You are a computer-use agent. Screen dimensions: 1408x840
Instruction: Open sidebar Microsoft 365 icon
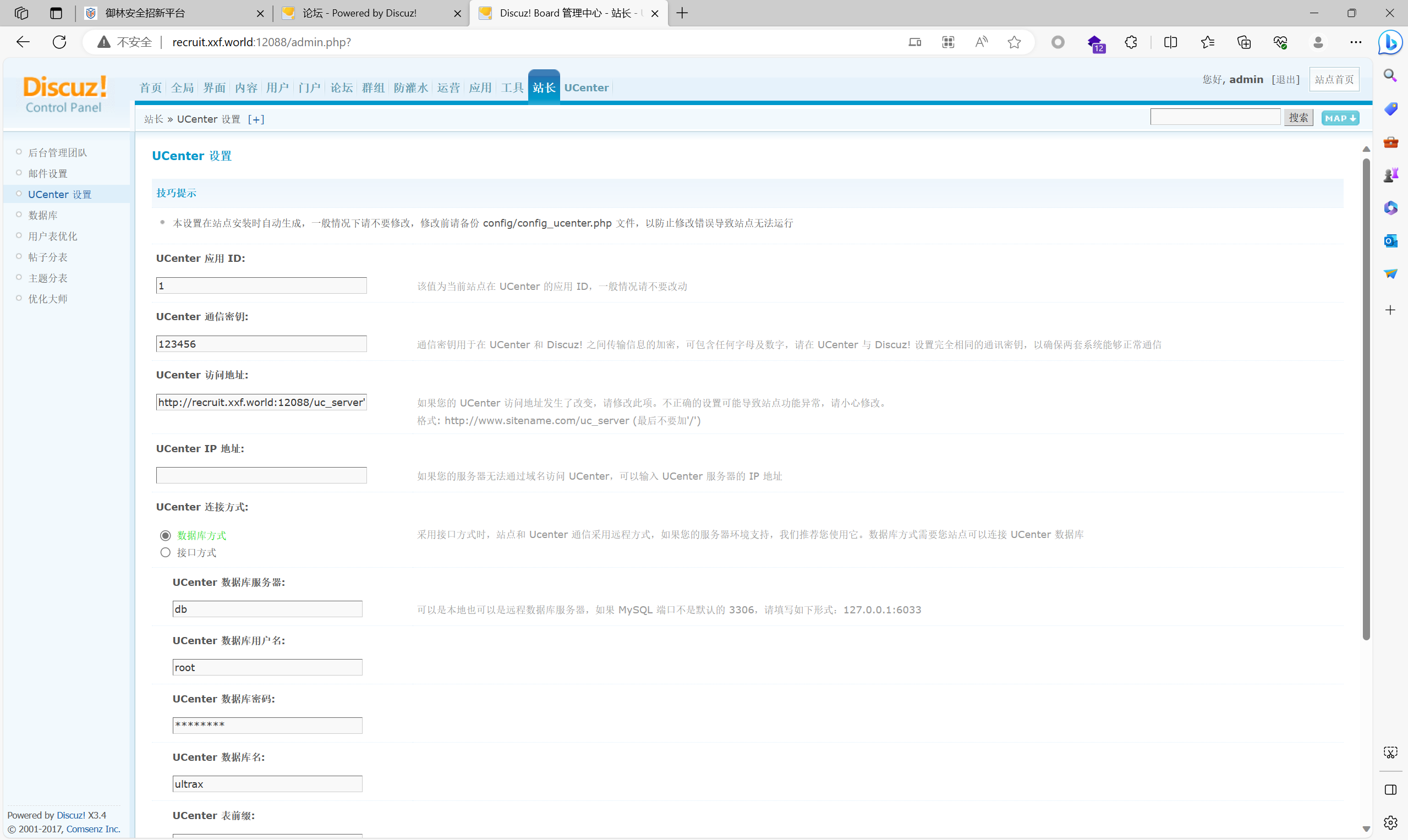[1390, 208]
